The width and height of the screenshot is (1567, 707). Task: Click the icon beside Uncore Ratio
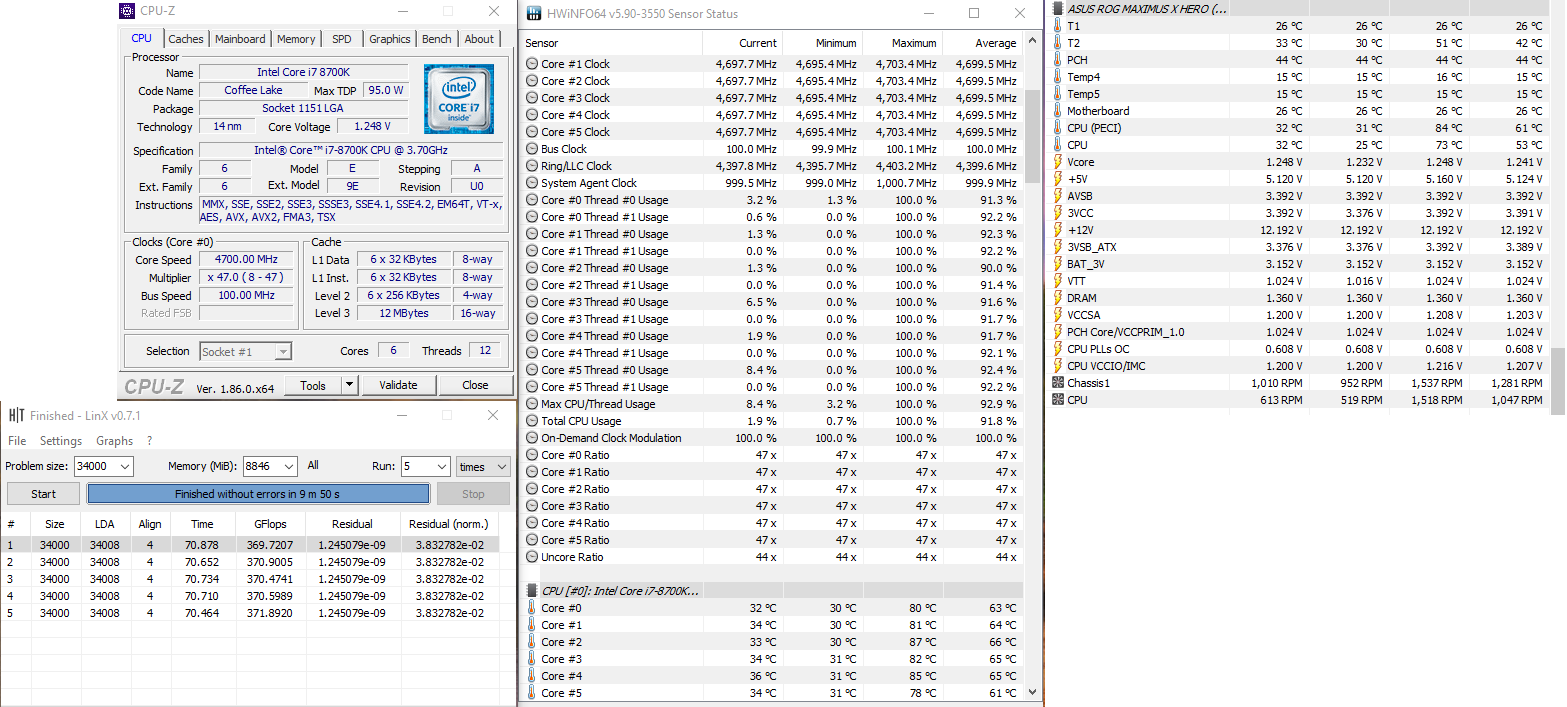[532, 557]
